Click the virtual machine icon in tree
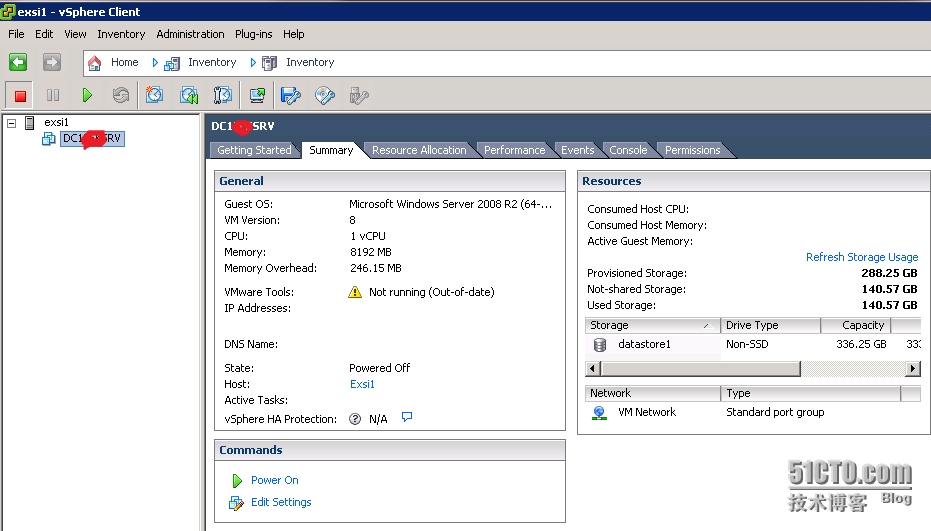 tap(49, 139)
